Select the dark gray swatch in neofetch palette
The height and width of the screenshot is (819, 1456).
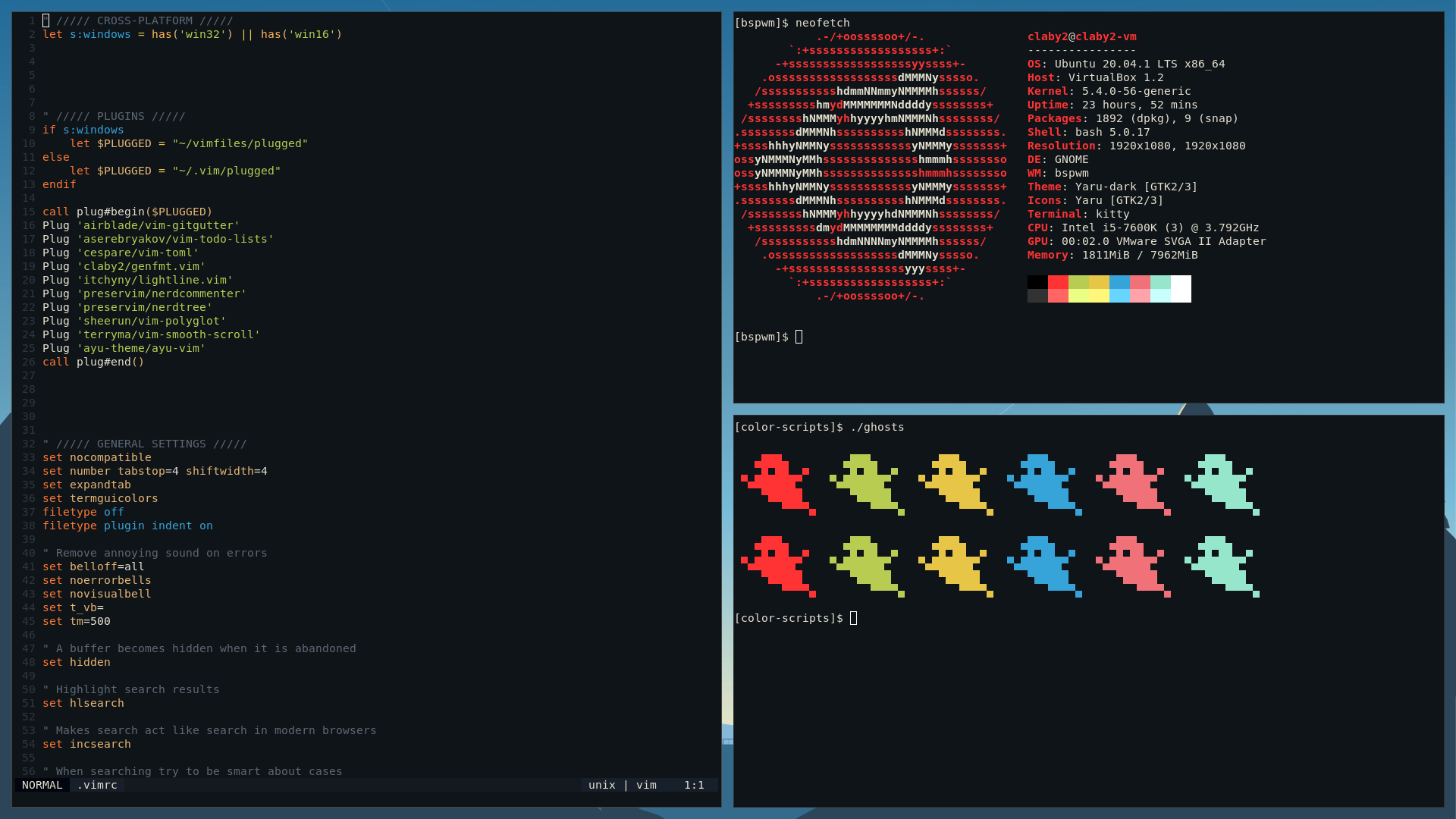(x=1037, y=296)
